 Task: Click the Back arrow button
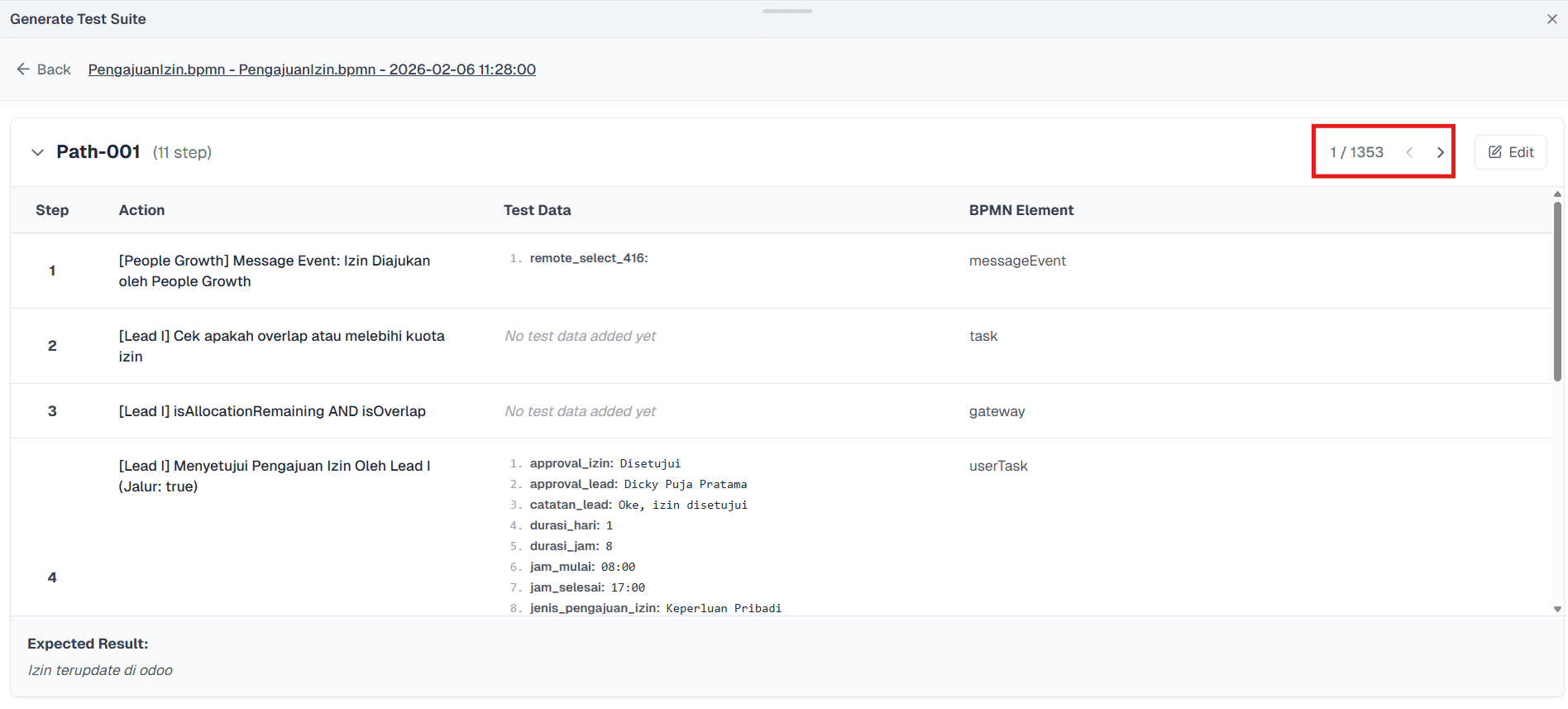[44, 69]
